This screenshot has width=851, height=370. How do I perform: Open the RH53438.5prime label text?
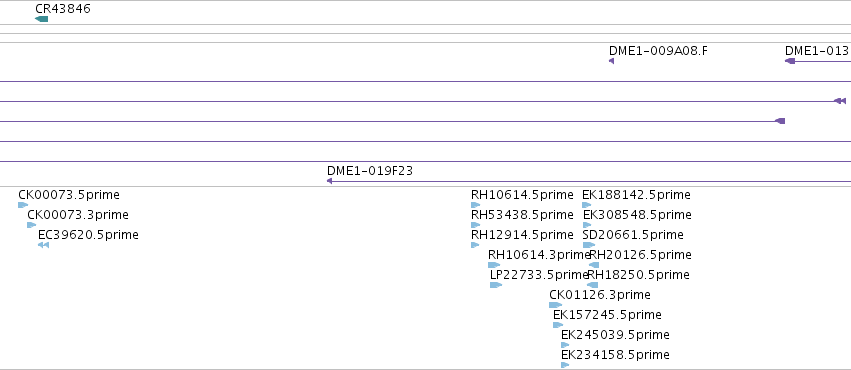tap(522, 215)
